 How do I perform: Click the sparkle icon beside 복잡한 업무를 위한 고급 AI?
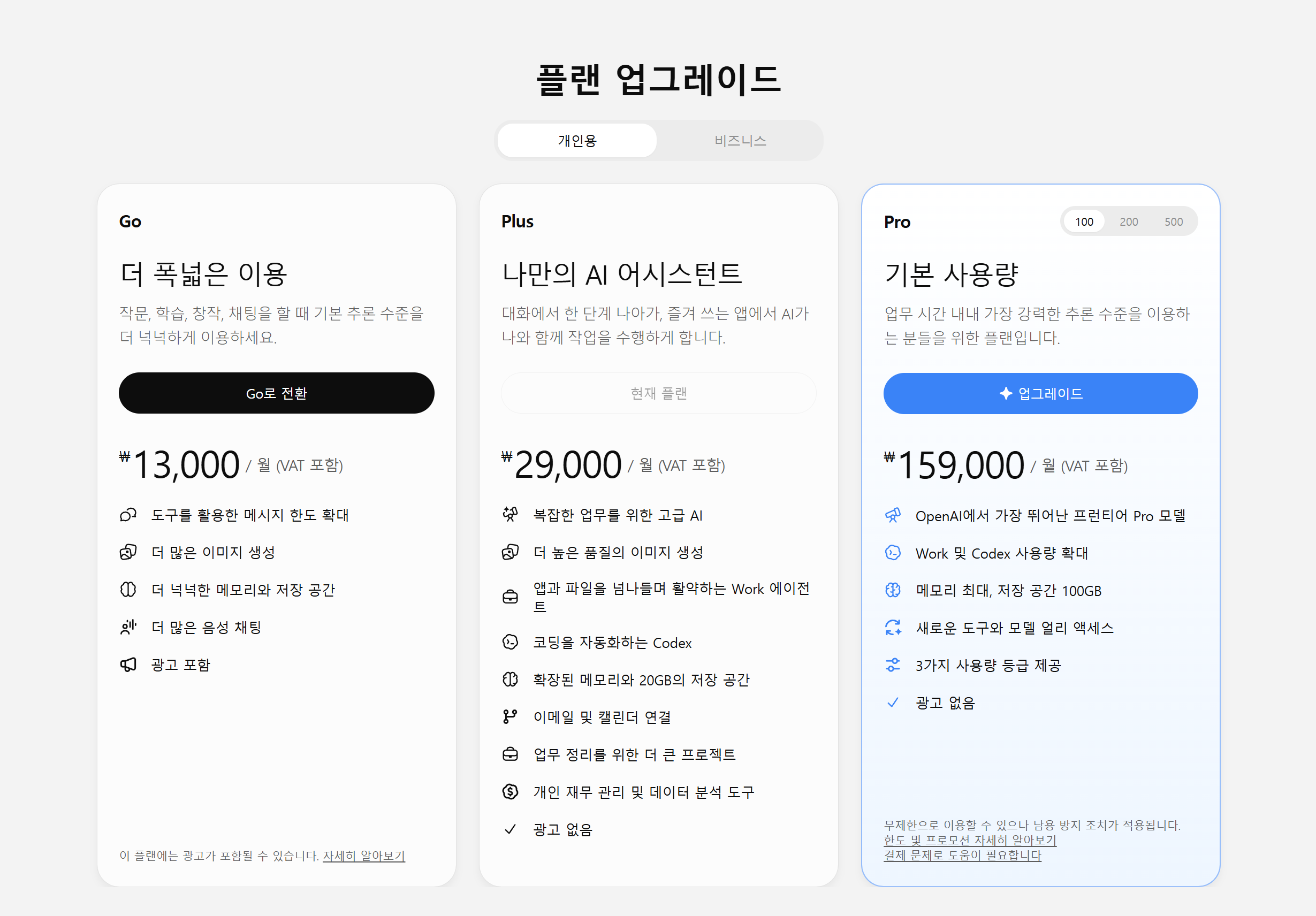click(510, 515)
